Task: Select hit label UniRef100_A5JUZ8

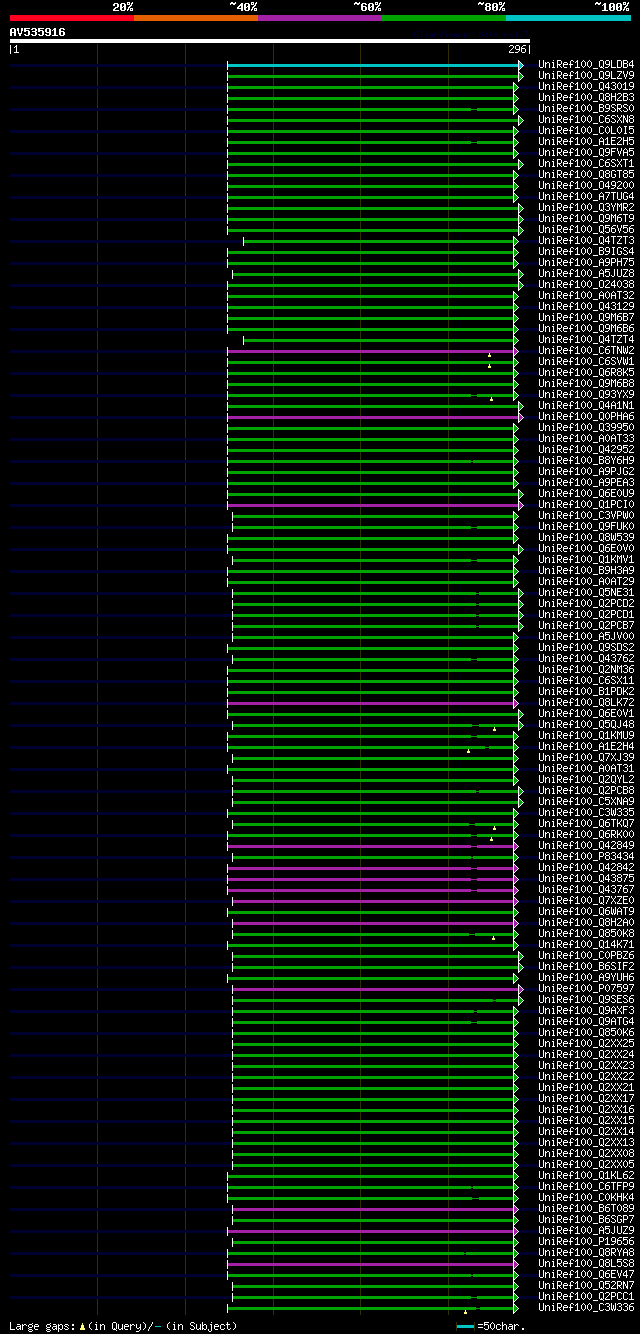Action: pyautogui.click(x=586, y=274)
